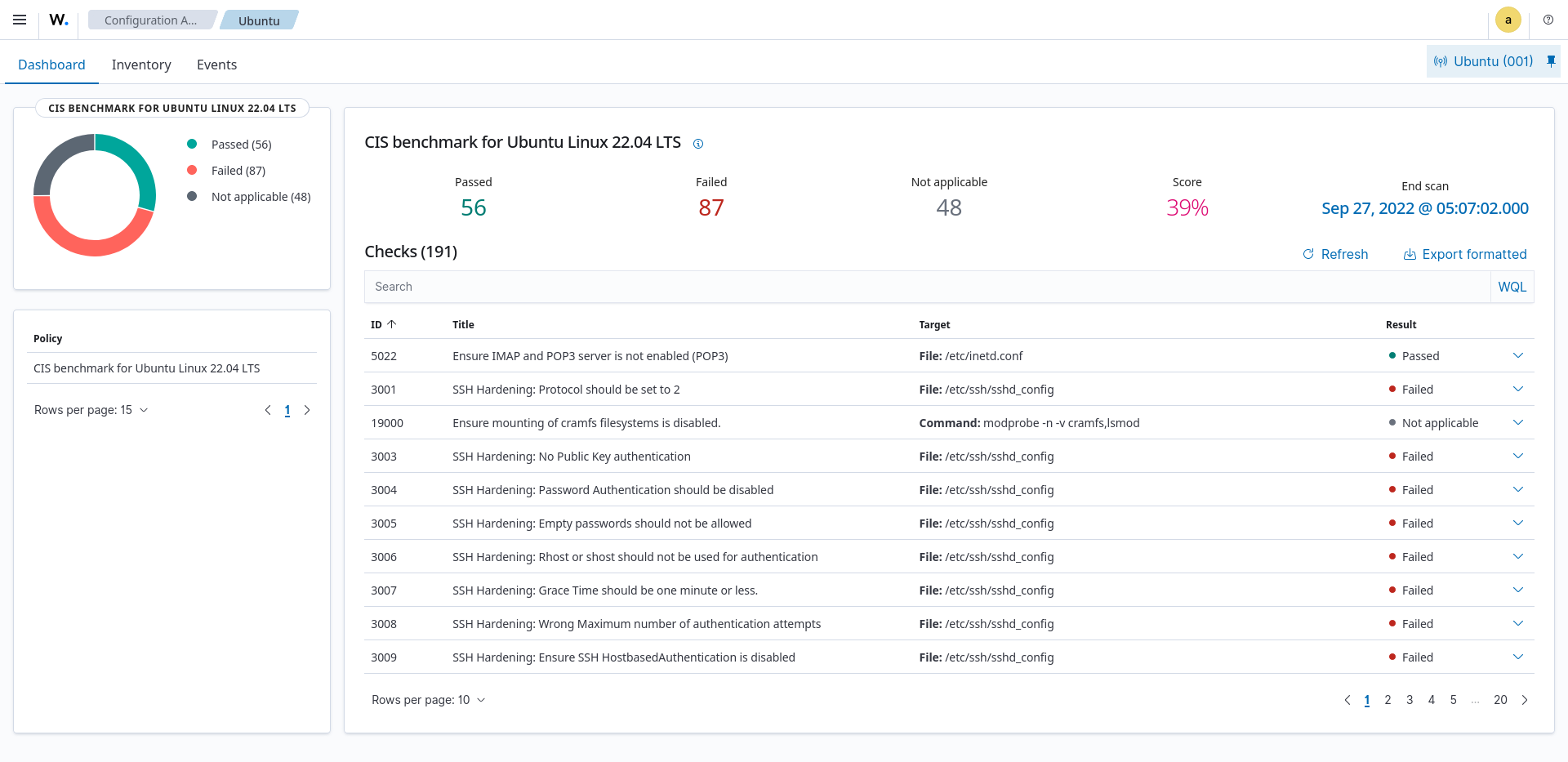This screenshot has width=1568, height=762.
Task: Expand details for check 3001 SSH Protocol
Action: pyautogui.click(x=1518, y=390)
